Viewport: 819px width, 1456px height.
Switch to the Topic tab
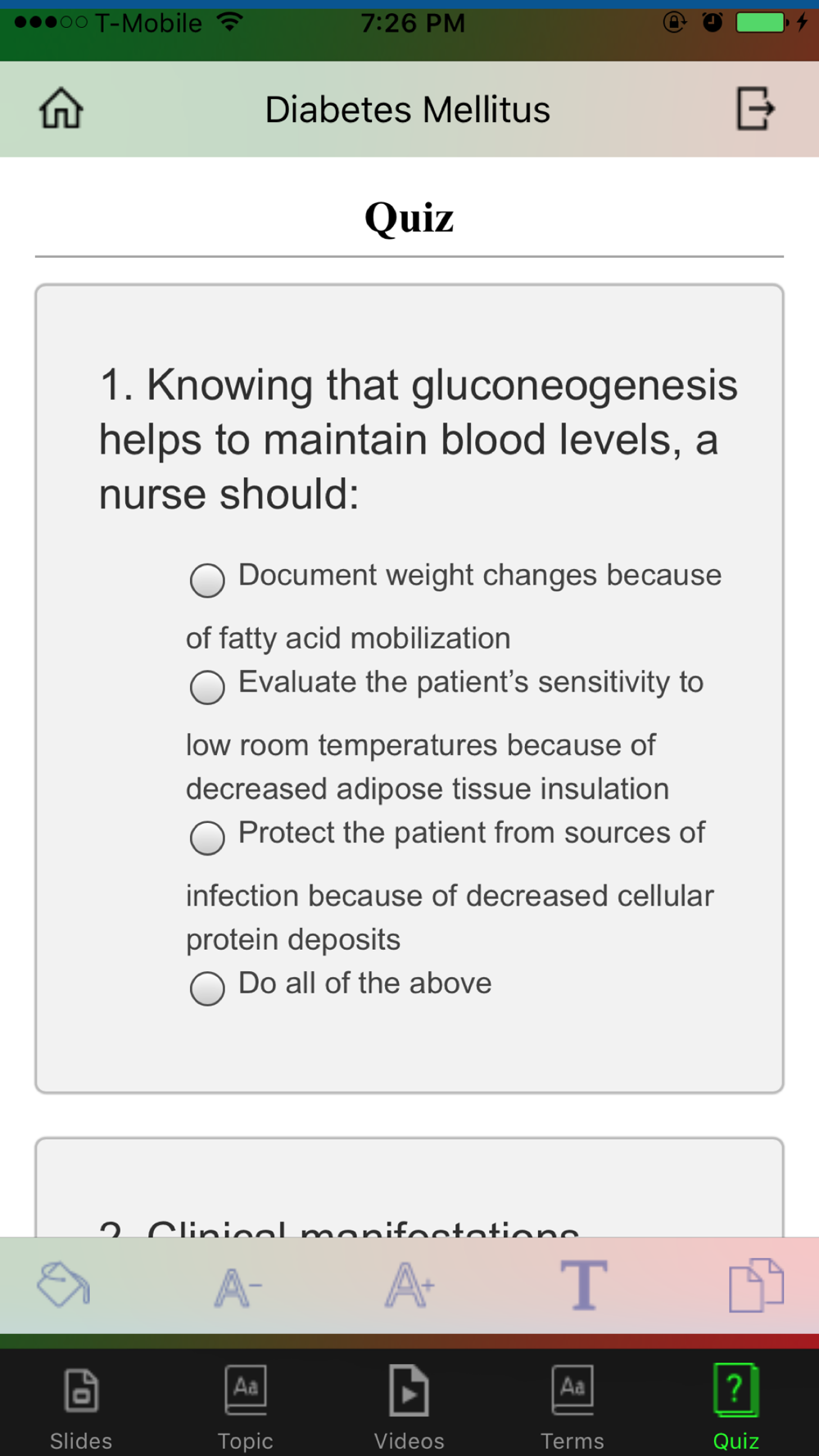click(245, 1407)
